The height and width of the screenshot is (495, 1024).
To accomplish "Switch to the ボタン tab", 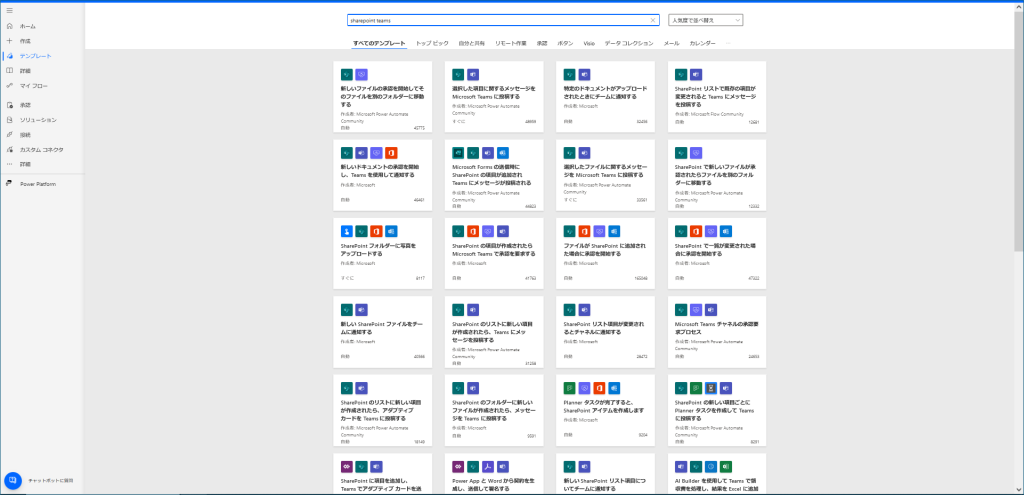I will 566,43.
